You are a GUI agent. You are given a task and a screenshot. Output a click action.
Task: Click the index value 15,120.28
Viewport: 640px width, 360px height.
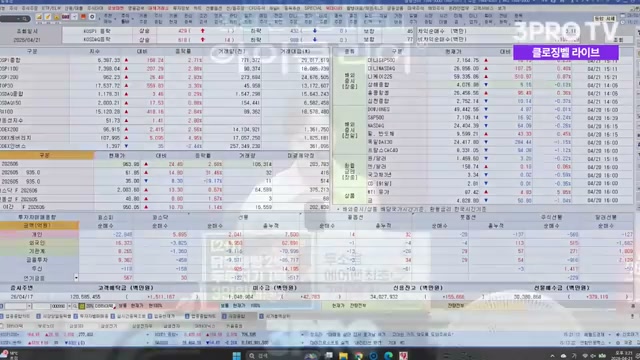108,111
